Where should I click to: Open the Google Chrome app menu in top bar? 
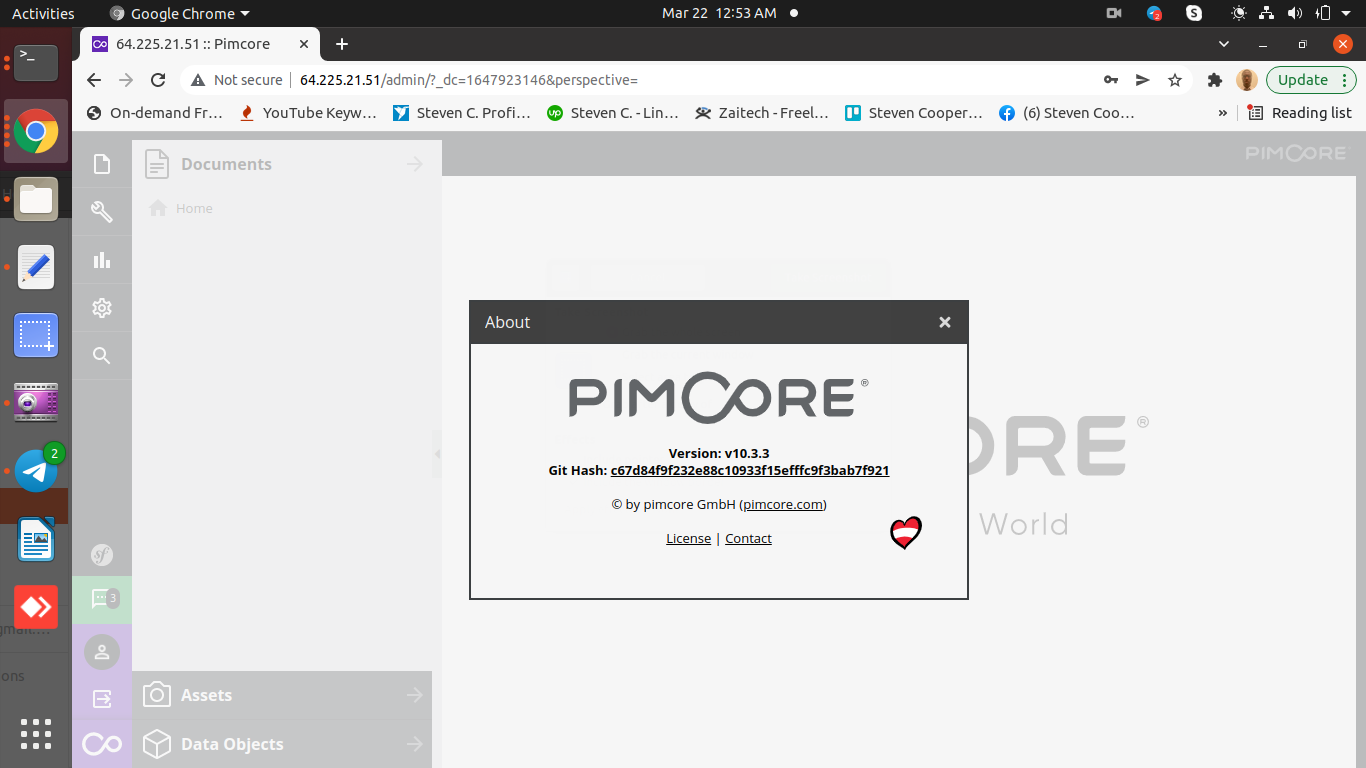coord(180,13)
